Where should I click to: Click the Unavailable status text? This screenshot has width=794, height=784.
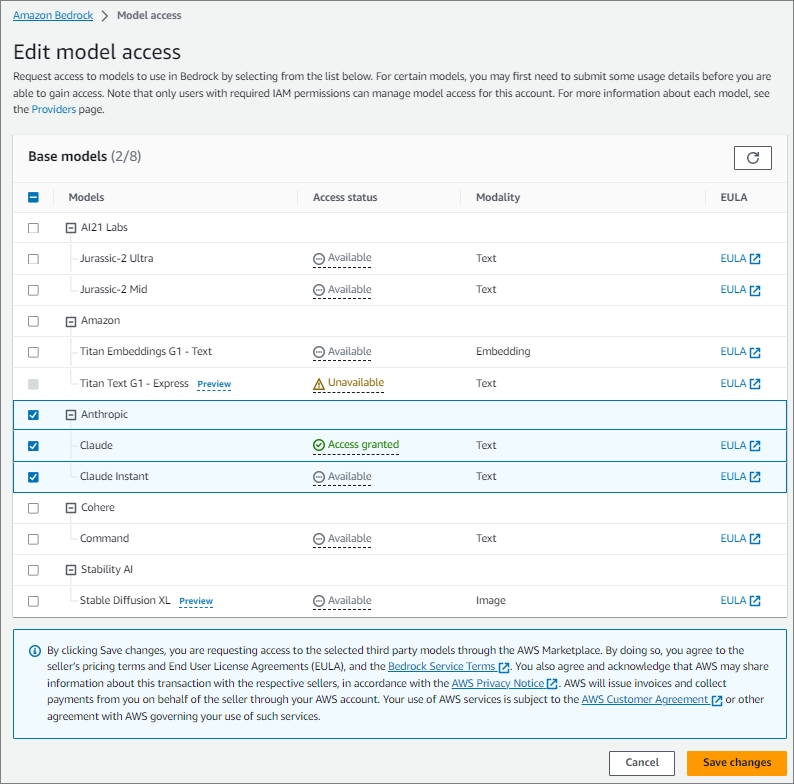(356, 382)
